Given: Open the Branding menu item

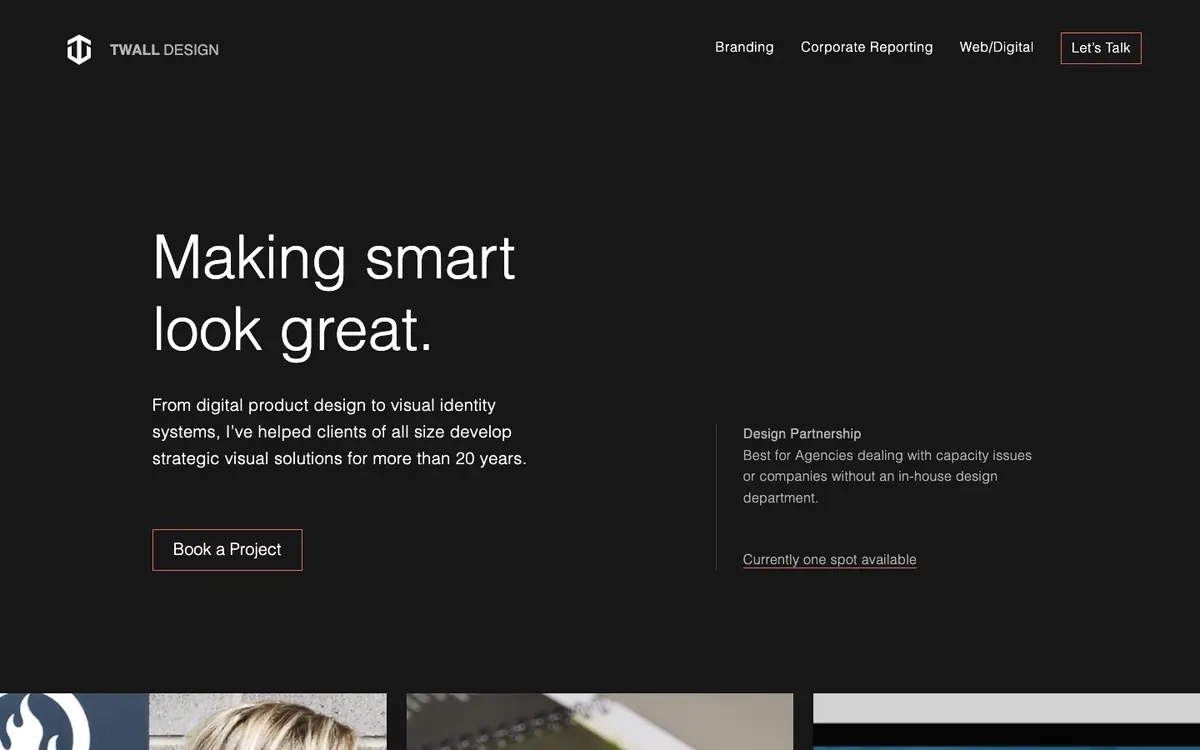Looking at the screenshot, I should (744, 47).
